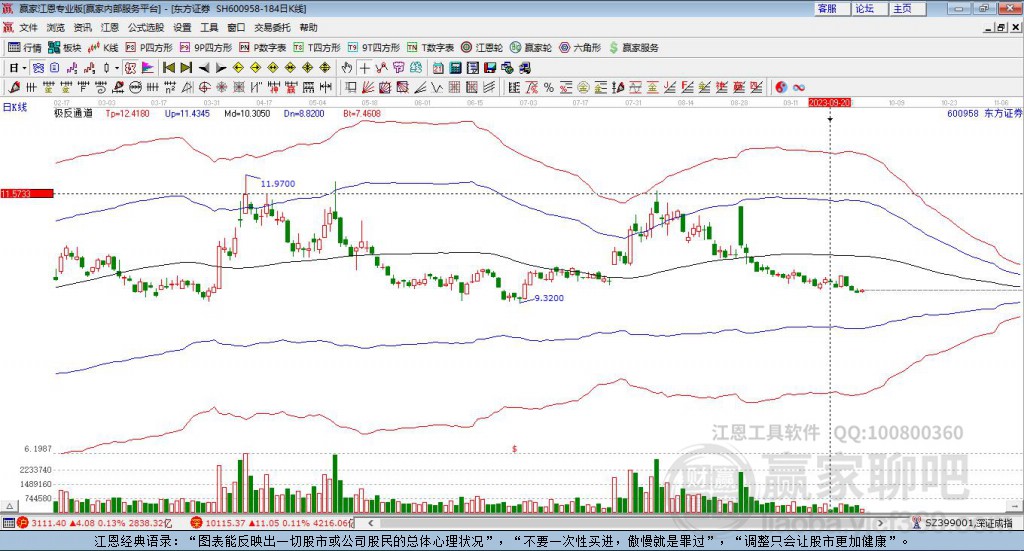Jump to last bar with green skip-forward icon
This screenshot has height=551, width=1024.
pos(186,68)
